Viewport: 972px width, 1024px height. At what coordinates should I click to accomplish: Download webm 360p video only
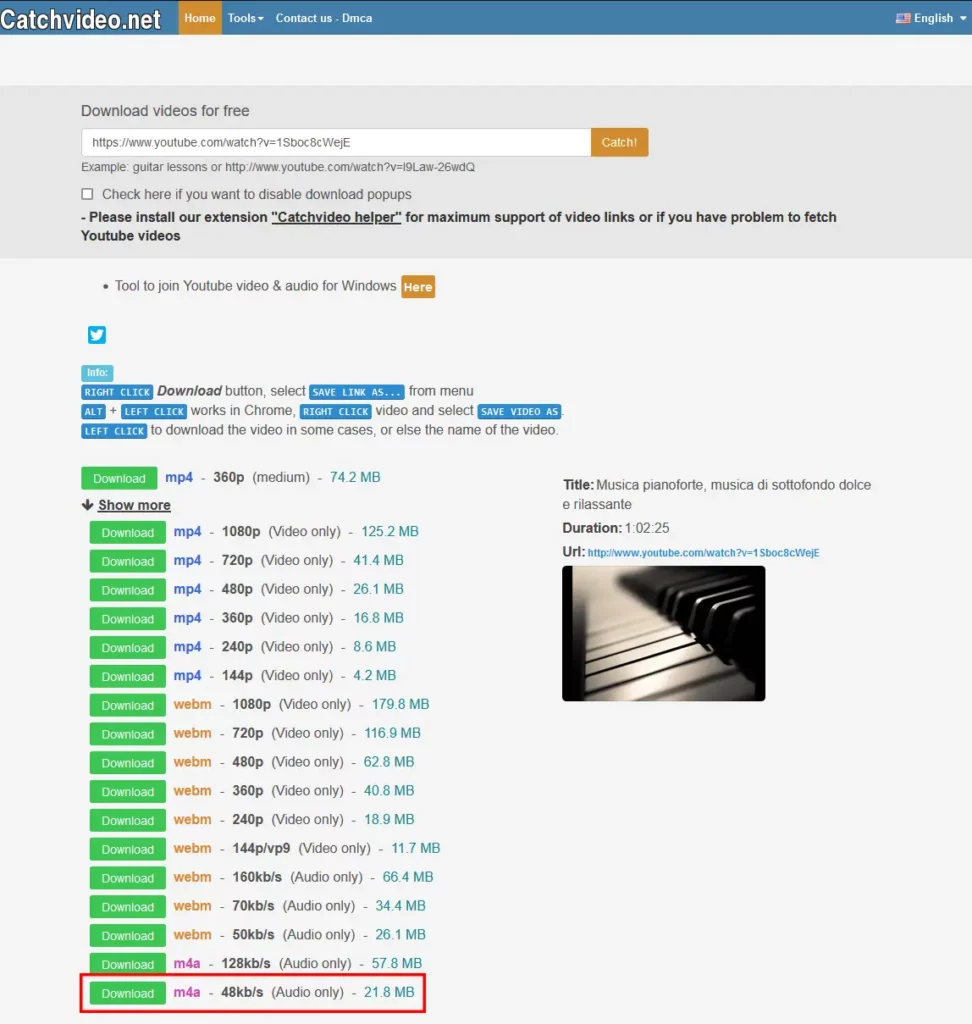(127, 791)
